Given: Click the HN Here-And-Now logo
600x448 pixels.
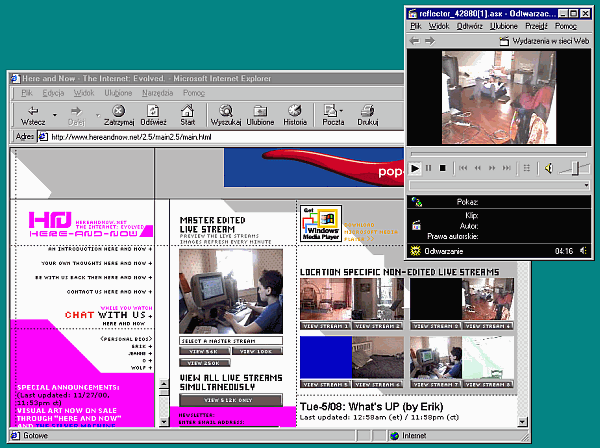Looking at the screenshot, I should 91,225.
